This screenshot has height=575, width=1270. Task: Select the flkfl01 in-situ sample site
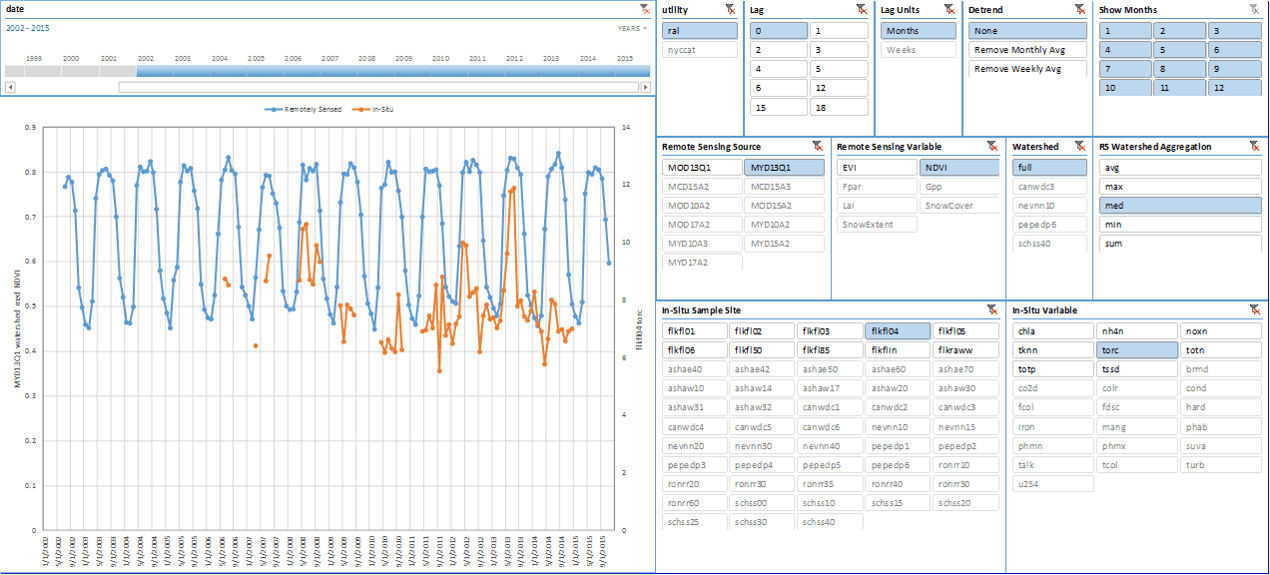point(694,331)
